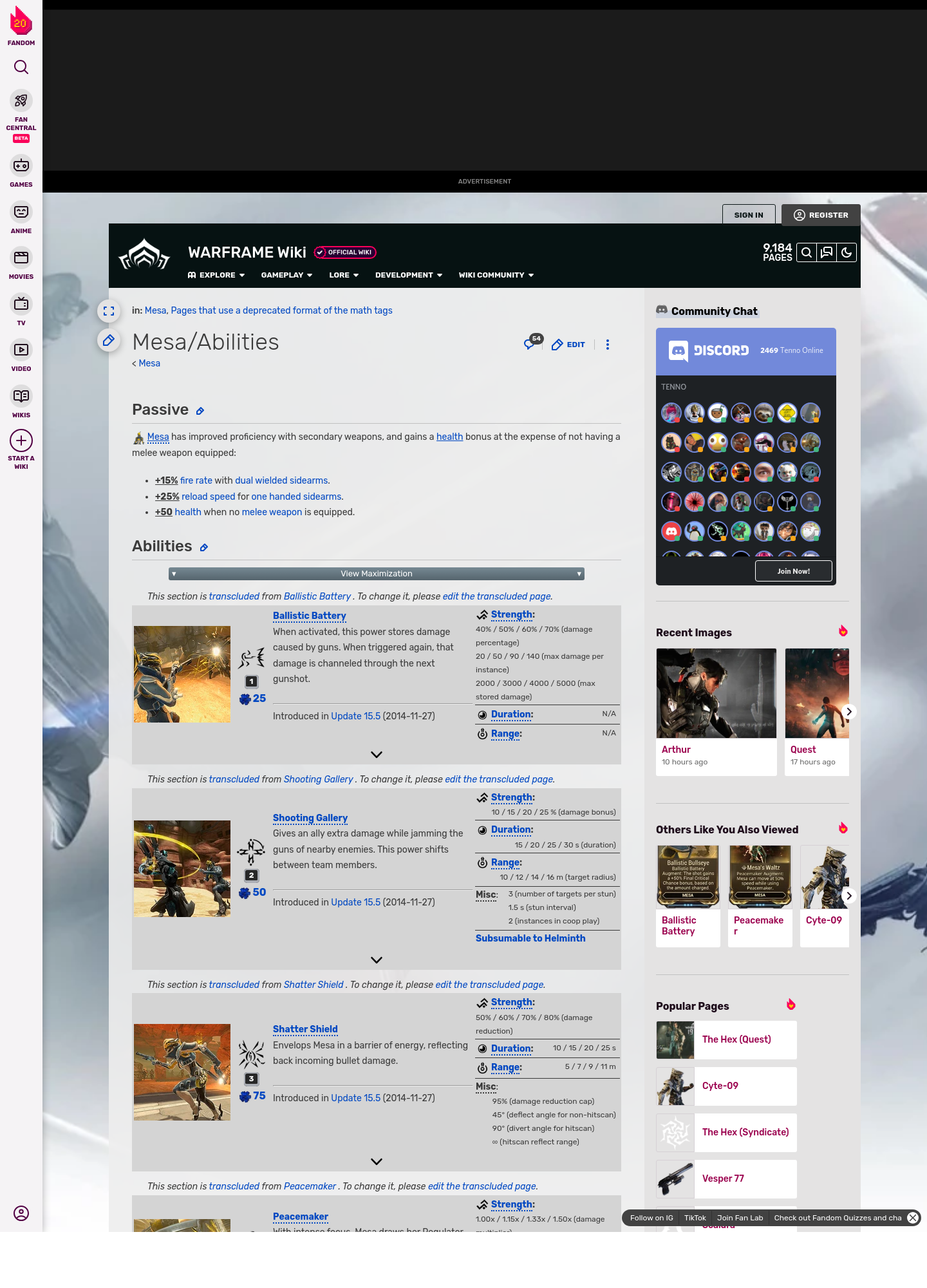
Task: Click the Warframe lotus wiki logo
Action: tap(144, 254)
